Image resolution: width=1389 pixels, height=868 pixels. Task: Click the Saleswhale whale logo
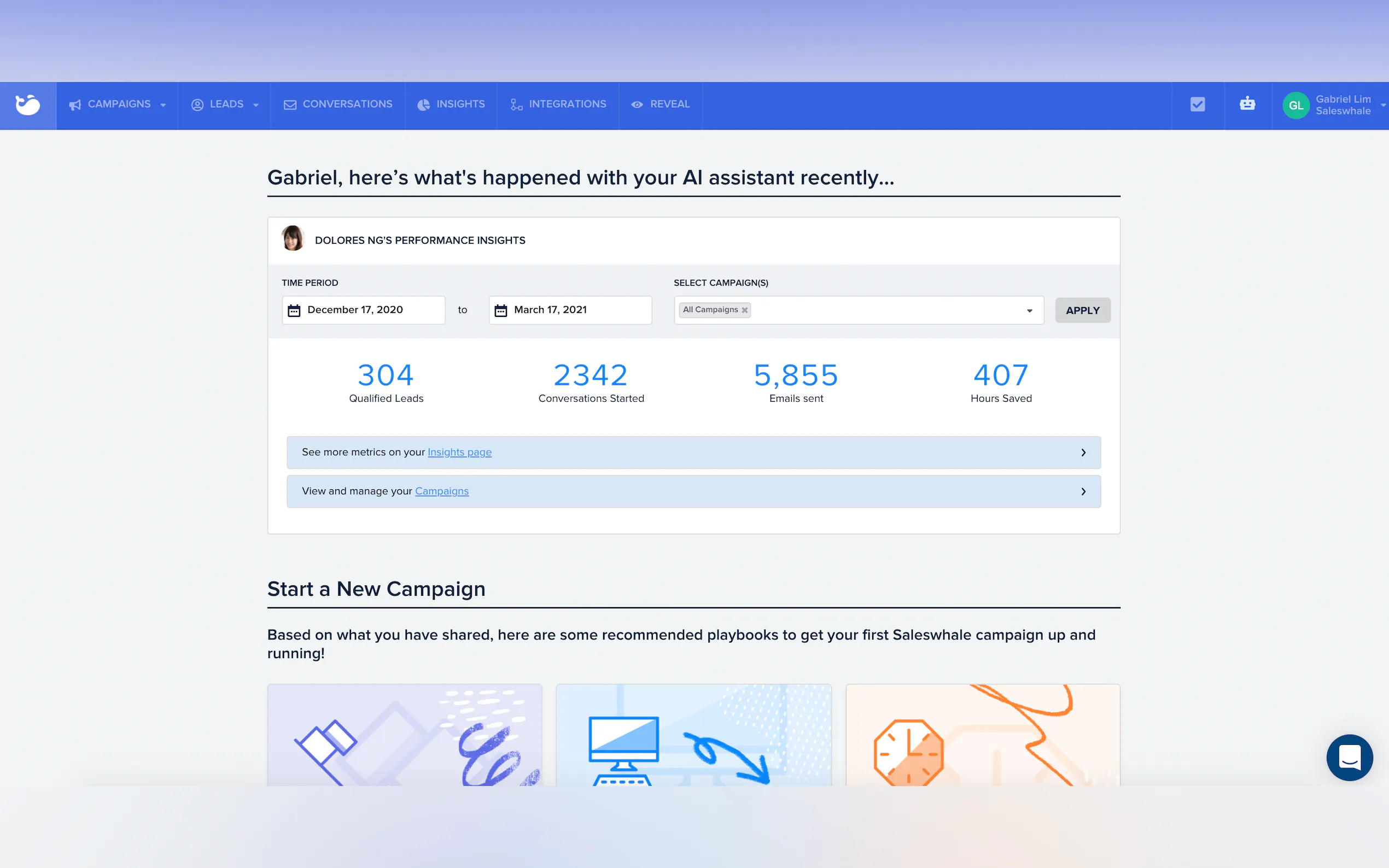27,105
